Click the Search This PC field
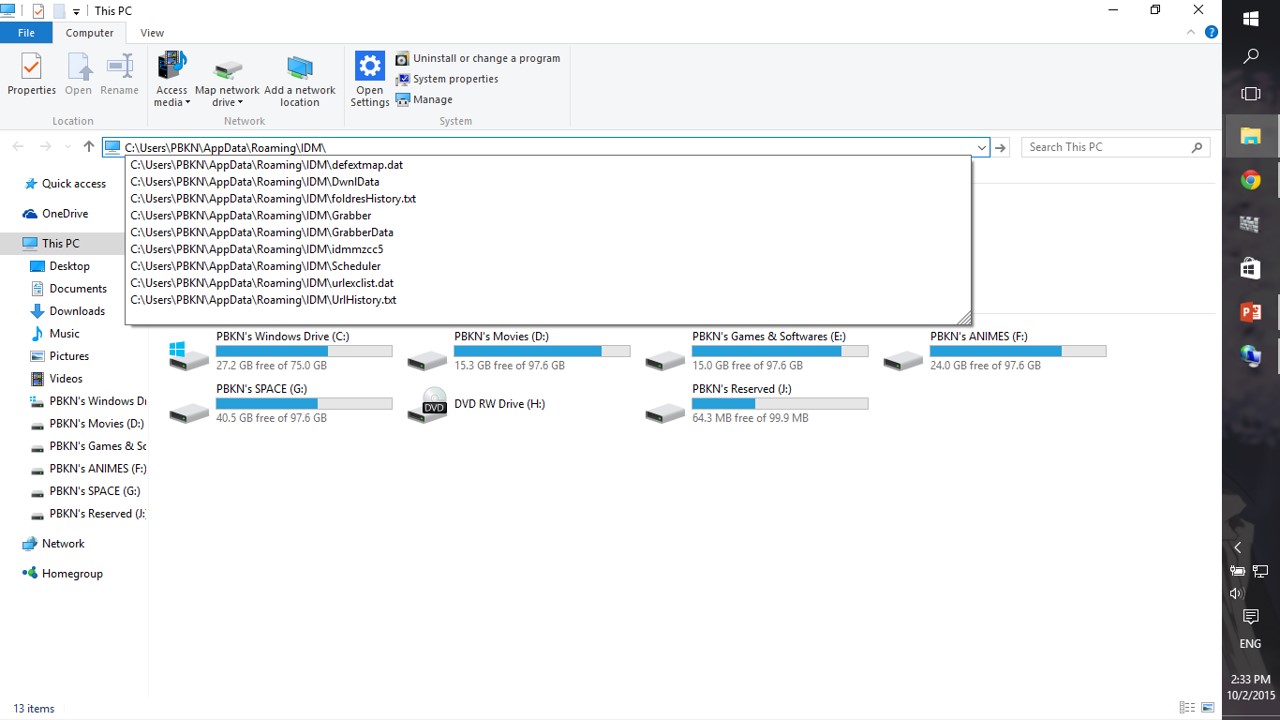Screen dimensions: 1280x720 coord(1106,147)
